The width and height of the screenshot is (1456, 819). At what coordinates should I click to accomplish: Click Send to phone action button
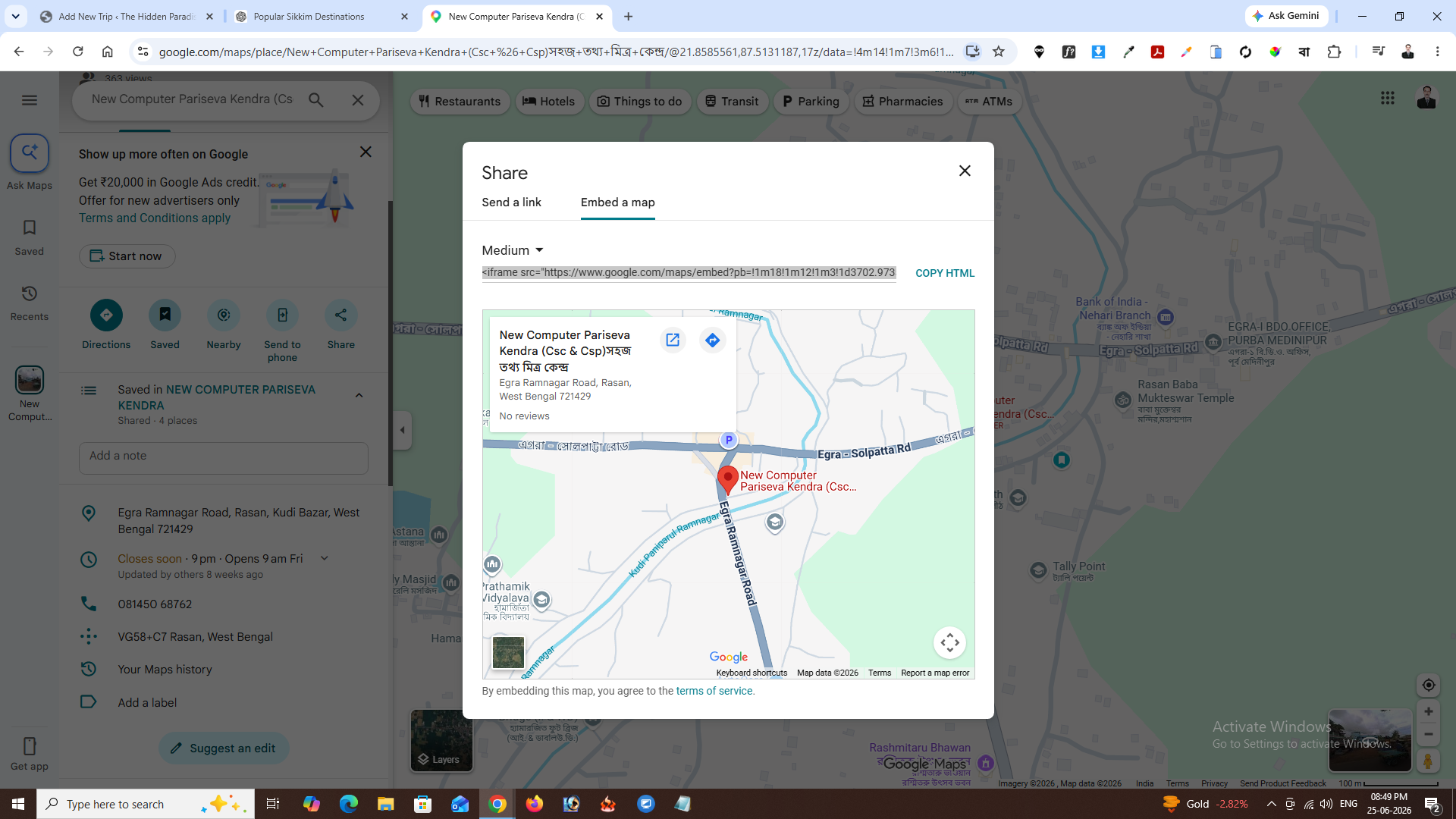pos(282,331)
